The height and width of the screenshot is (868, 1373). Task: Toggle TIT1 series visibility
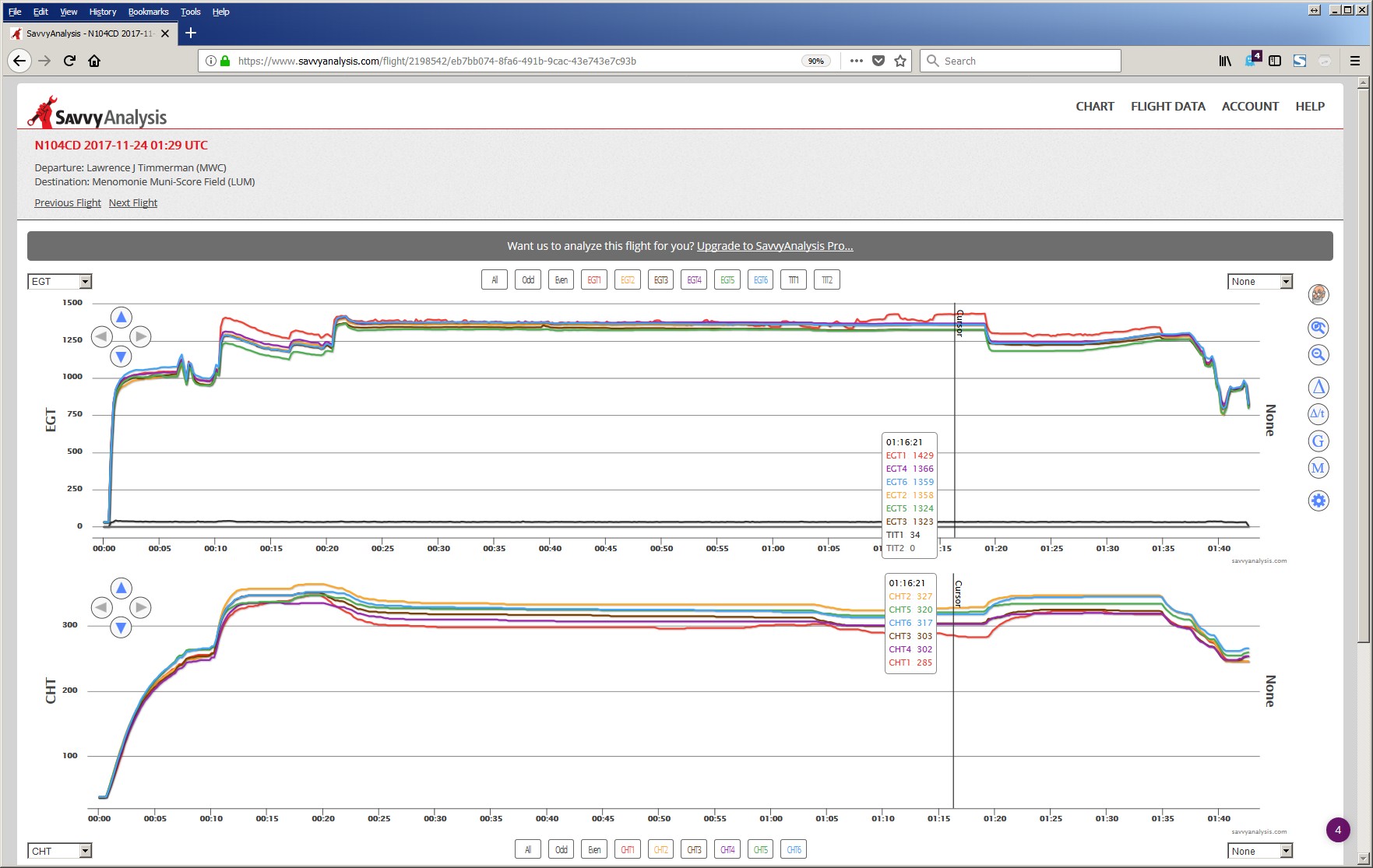coord(794,280)
